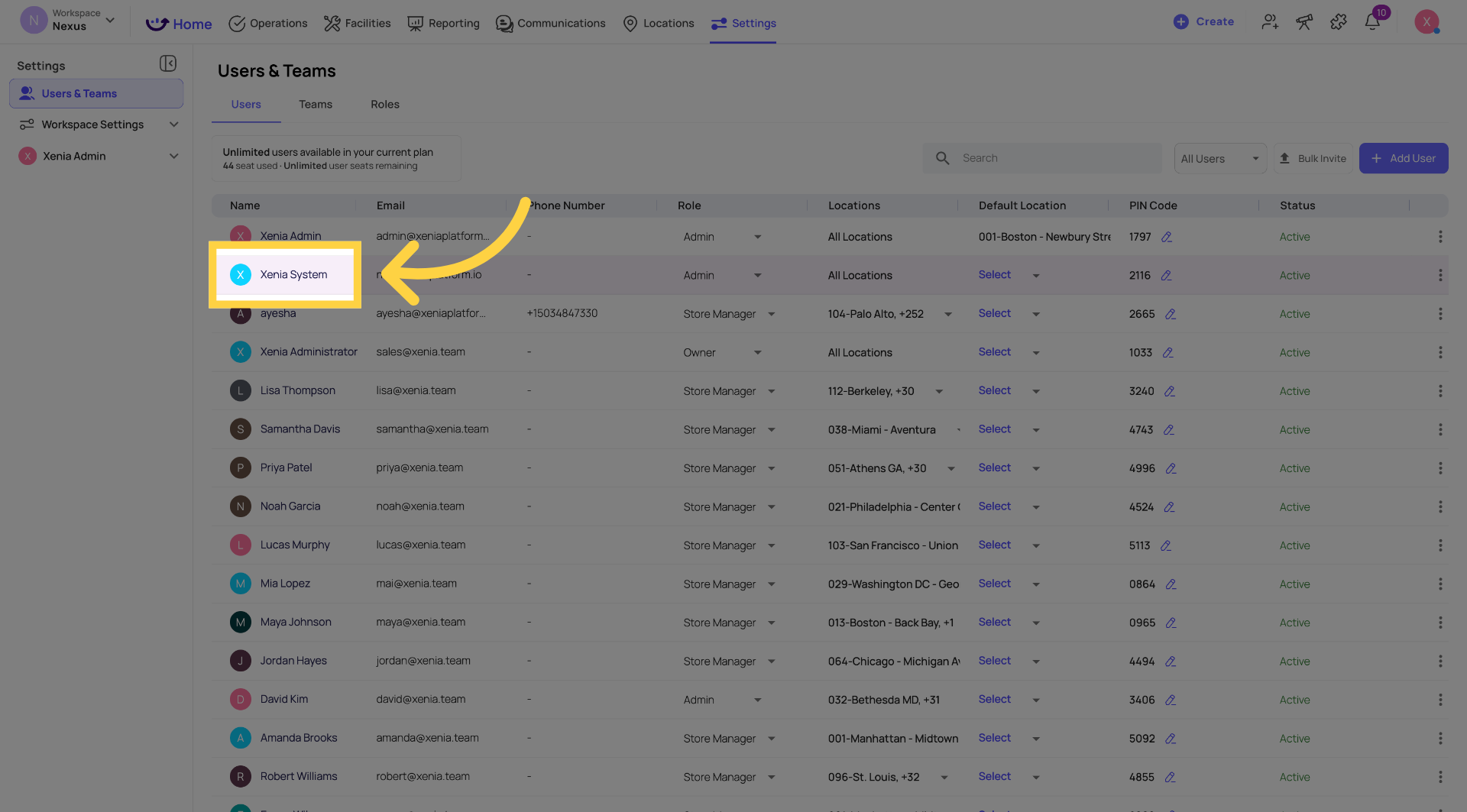Open the user profile avatar at top right
Screen dimensions: 1467x812
tap(1427, 21)
